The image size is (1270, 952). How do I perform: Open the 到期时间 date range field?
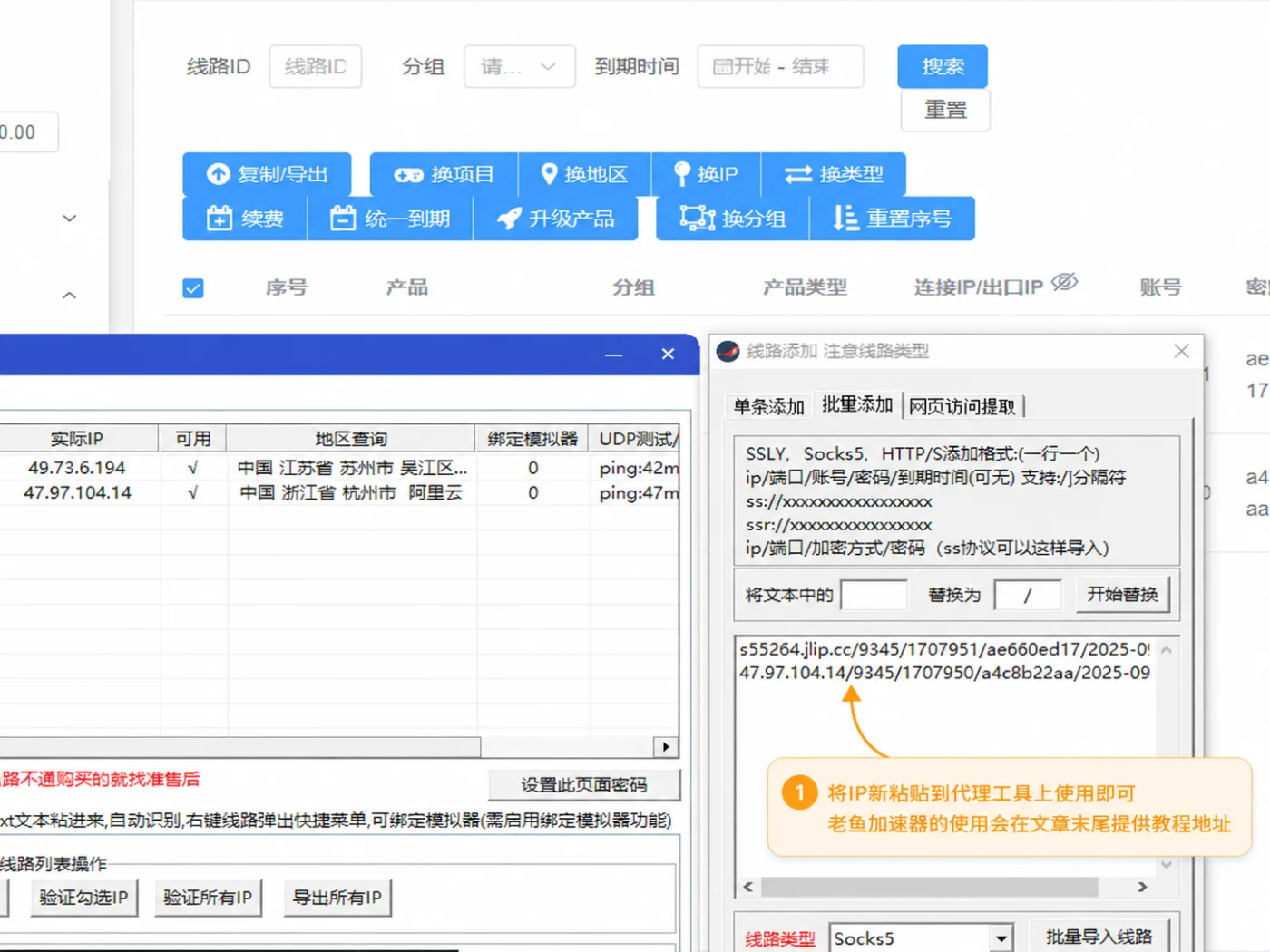(x=780, y=66)
